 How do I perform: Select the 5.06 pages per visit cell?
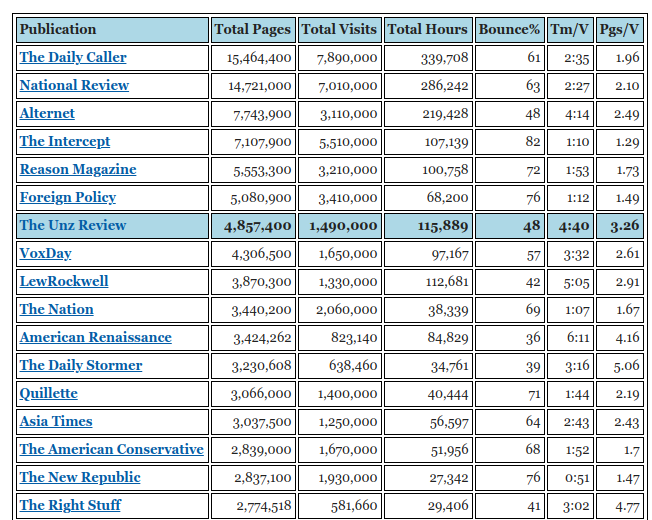pyautogui.click(x=620, y=365)
